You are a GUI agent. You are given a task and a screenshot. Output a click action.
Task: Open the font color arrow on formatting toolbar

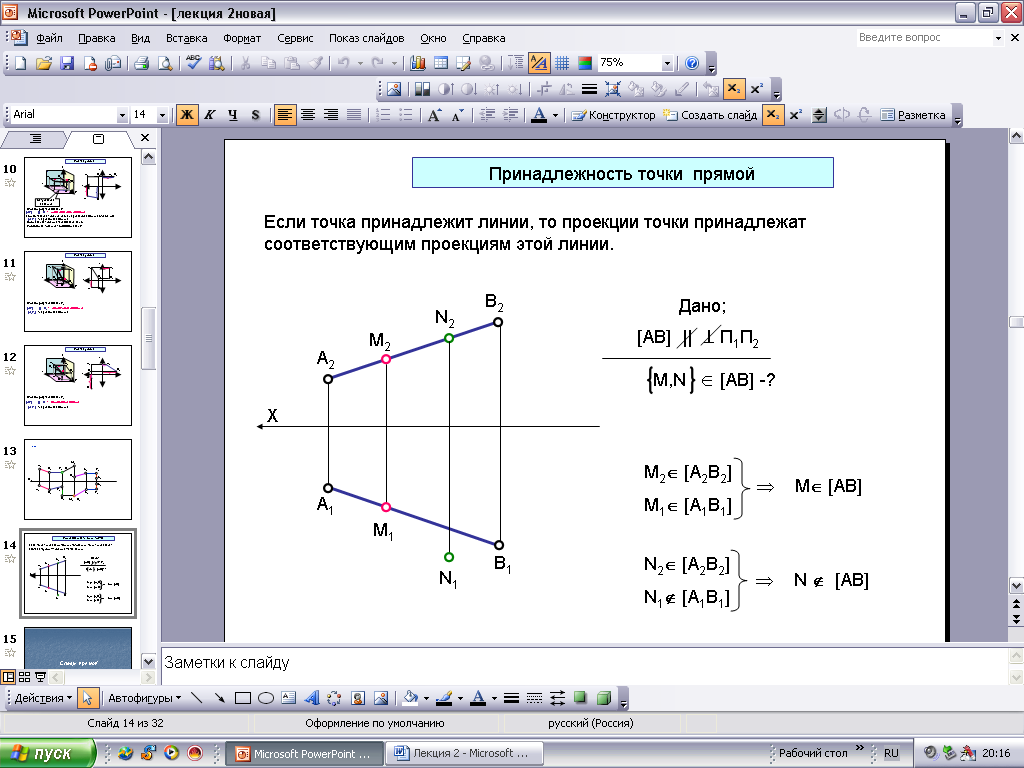coord(555,115)
